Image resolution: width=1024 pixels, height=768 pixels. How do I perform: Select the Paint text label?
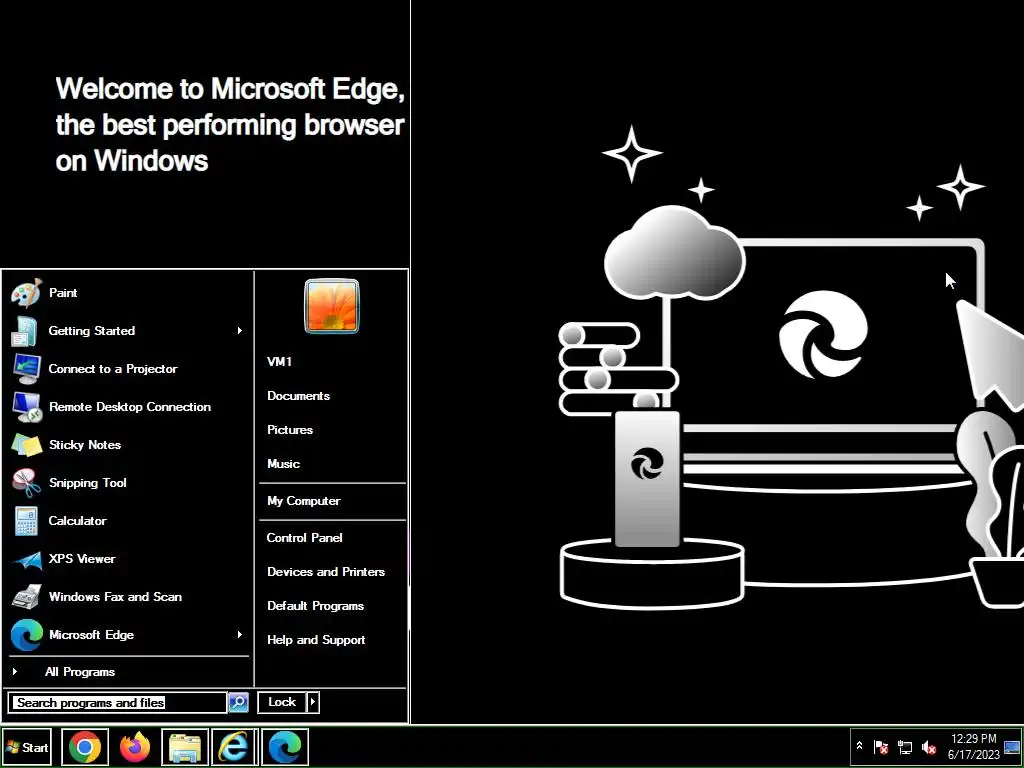coord(63,293)
